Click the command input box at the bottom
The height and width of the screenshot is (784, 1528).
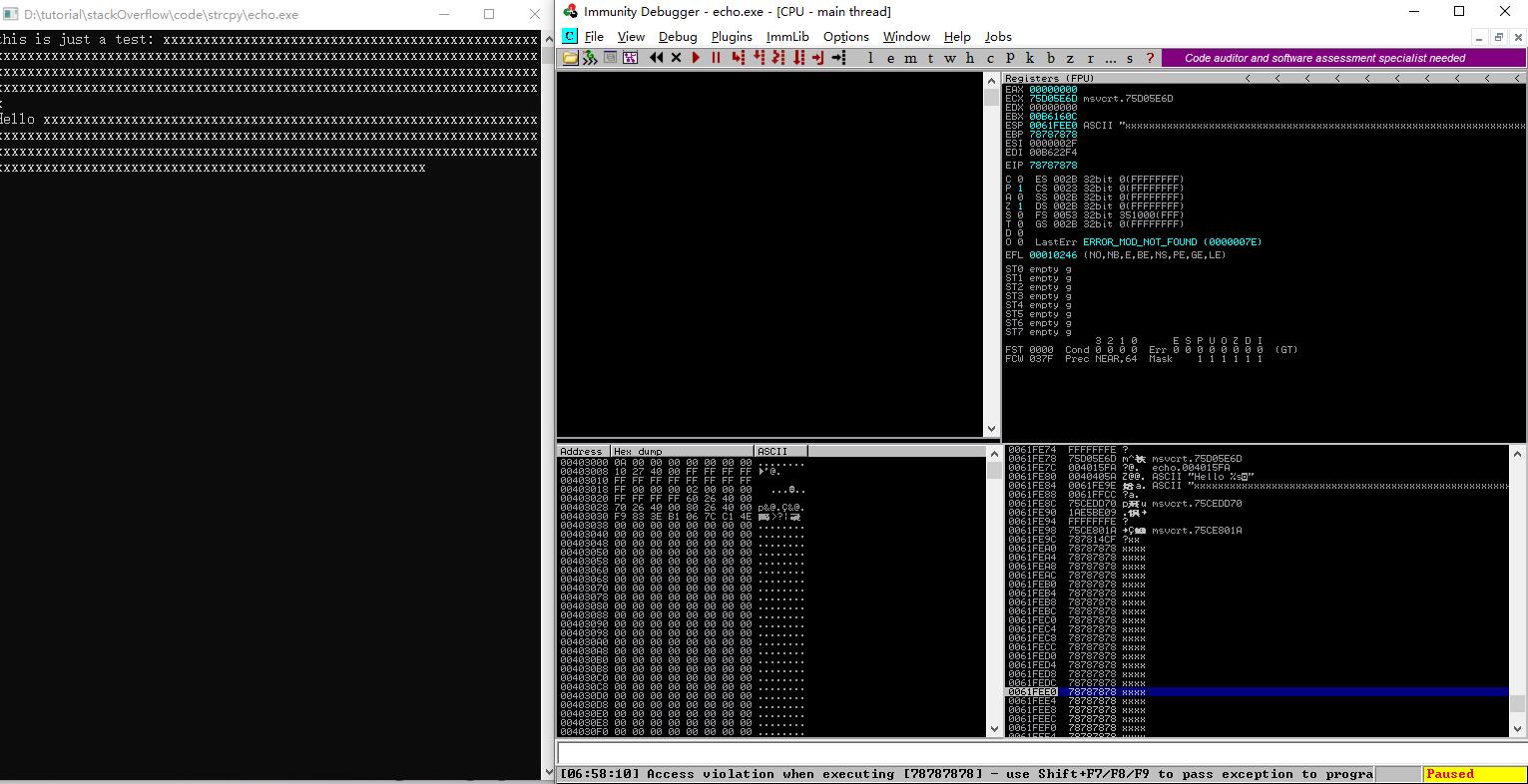pos(1041,753)
